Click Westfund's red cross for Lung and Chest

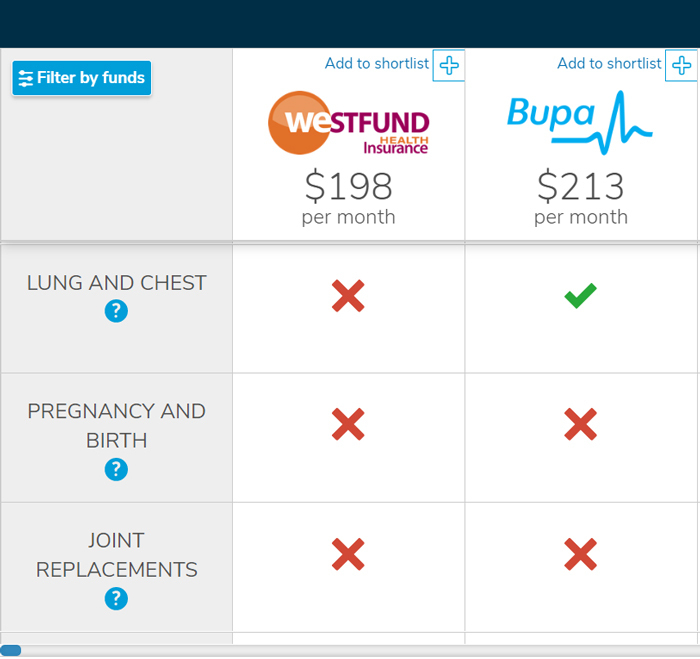click(x=348, y=296)
